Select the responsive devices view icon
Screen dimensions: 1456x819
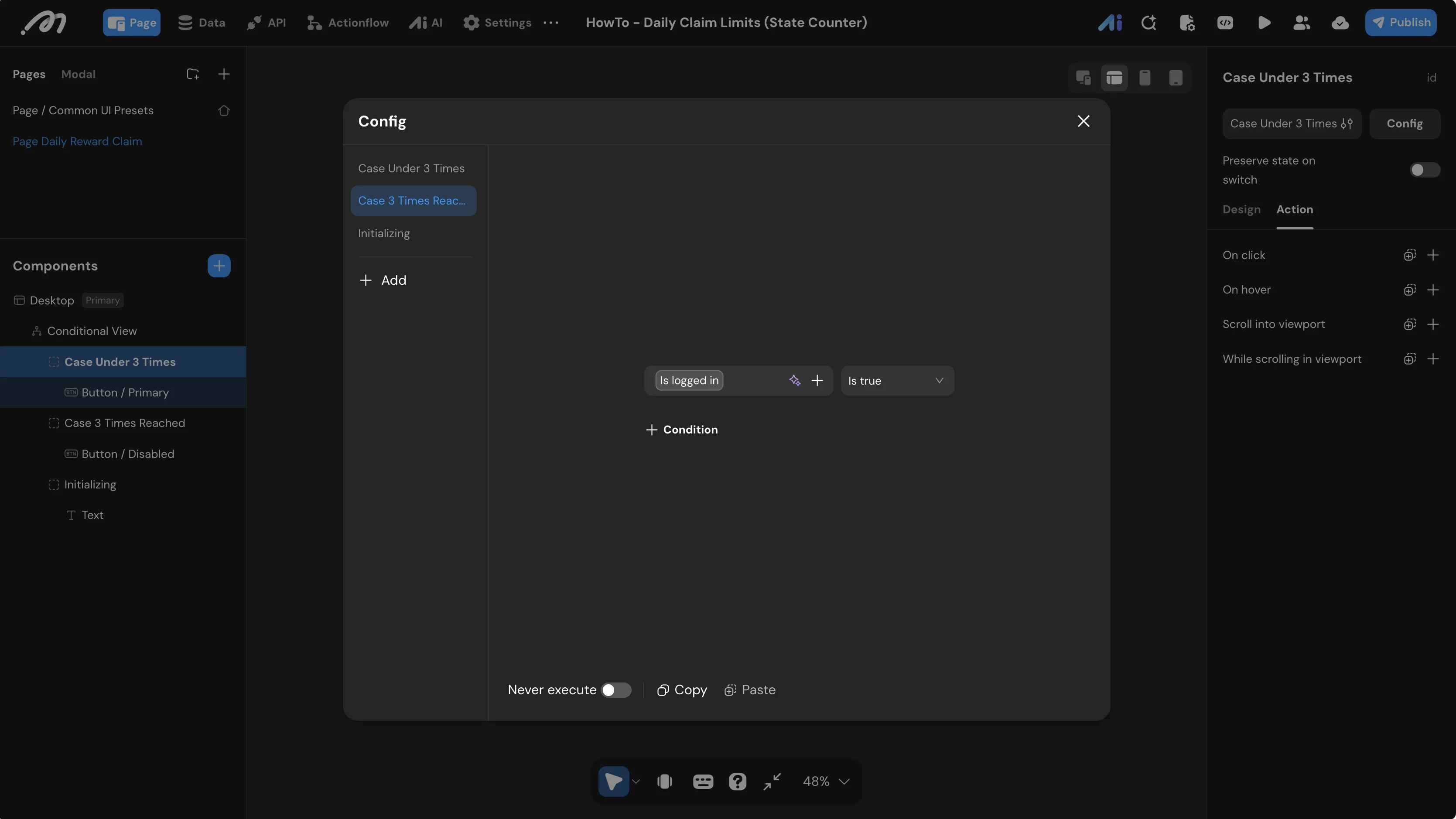click(1083, 78)
